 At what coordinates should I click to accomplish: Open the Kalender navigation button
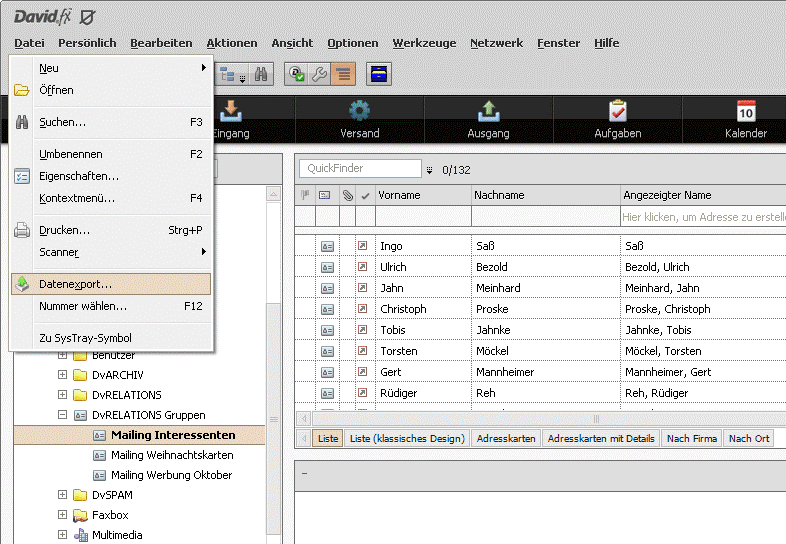(746, 119)
